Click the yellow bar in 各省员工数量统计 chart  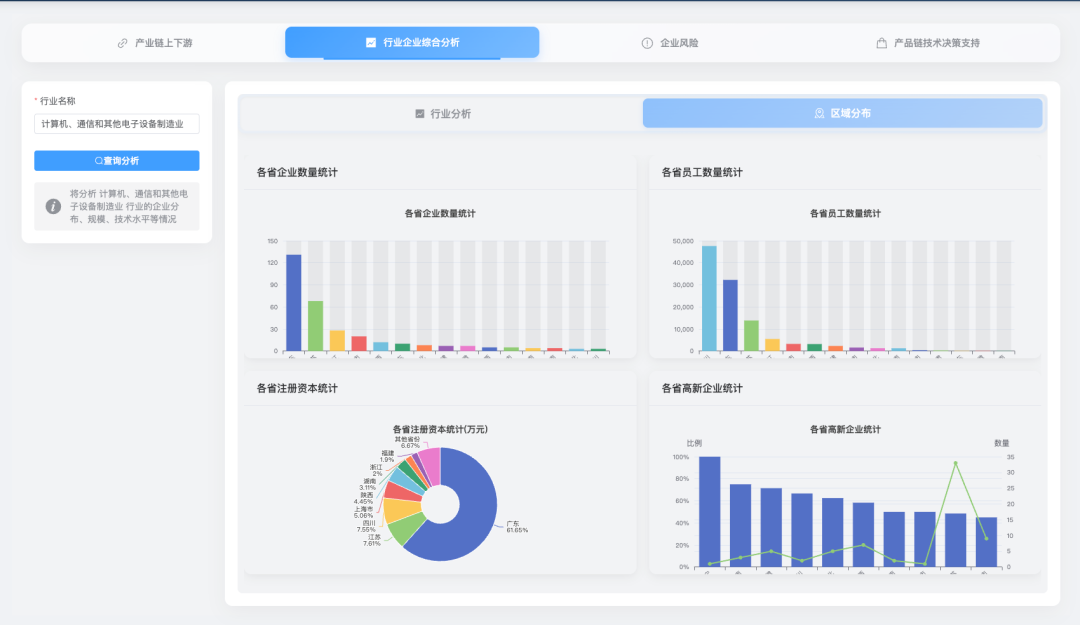[x=772, y=345]
